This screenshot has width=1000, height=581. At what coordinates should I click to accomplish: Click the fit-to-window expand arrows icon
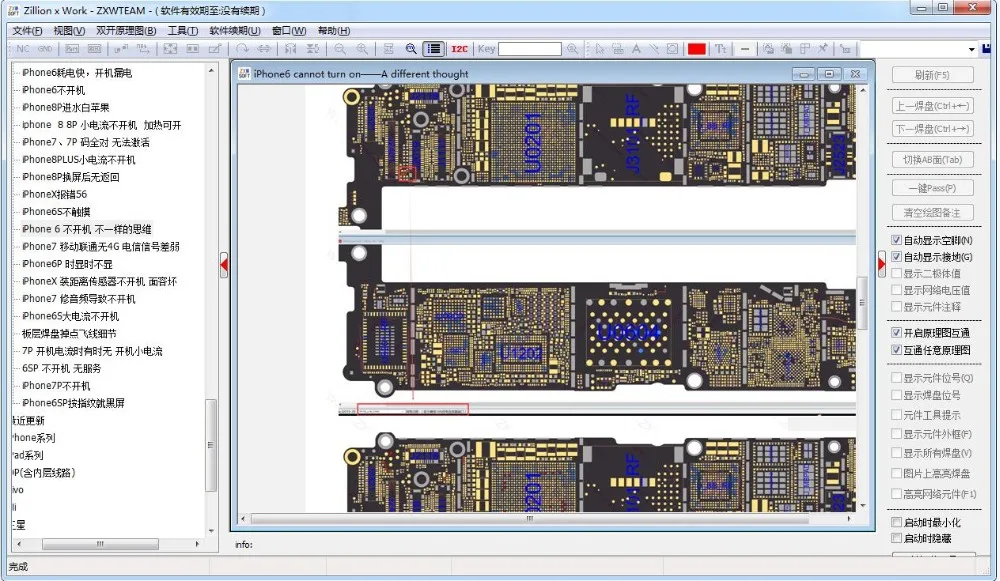(170, 49)
